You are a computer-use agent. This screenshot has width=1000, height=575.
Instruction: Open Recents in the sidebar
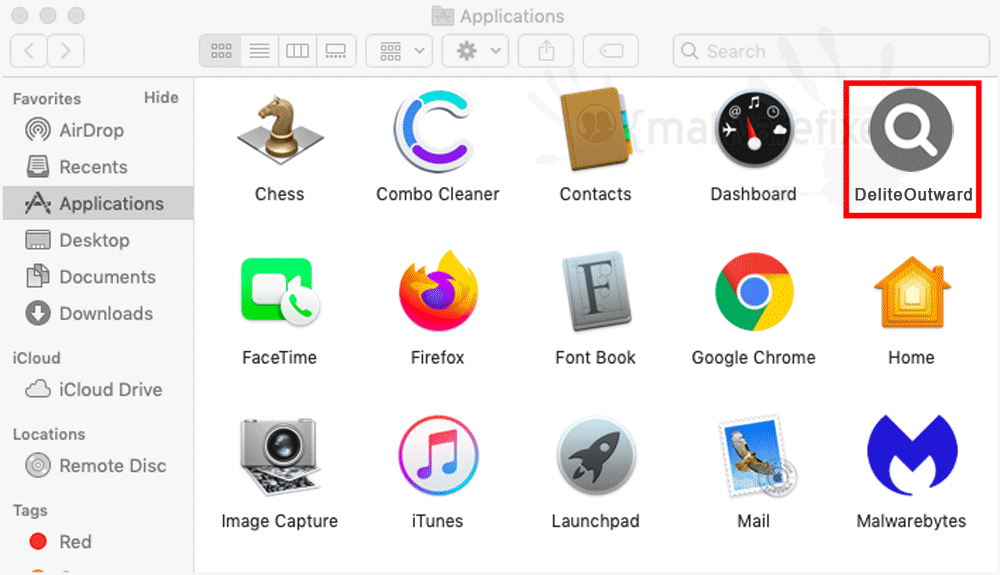click(98, 167)
